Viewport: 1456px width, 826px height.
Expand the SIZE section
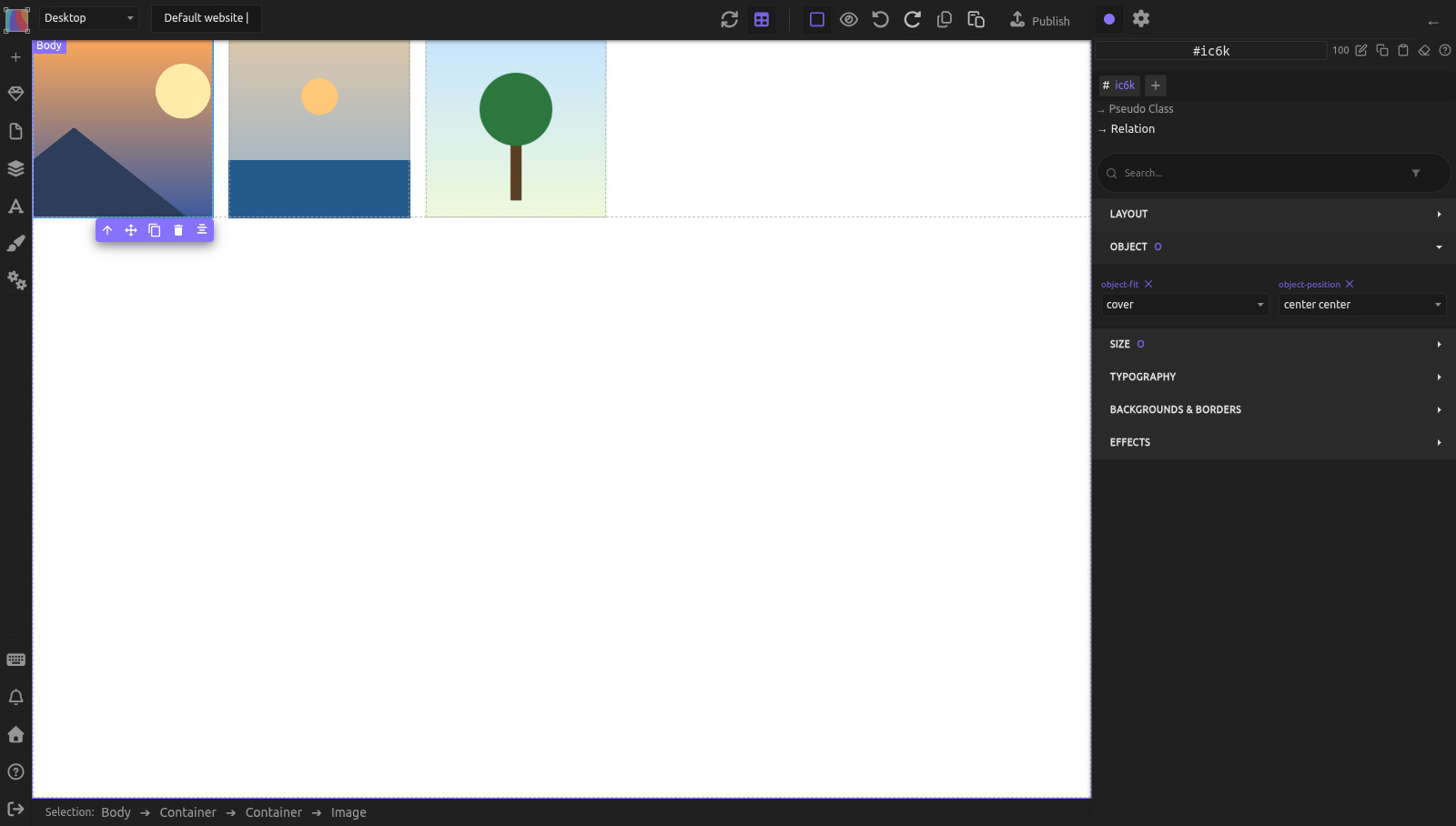(1274, 344)
